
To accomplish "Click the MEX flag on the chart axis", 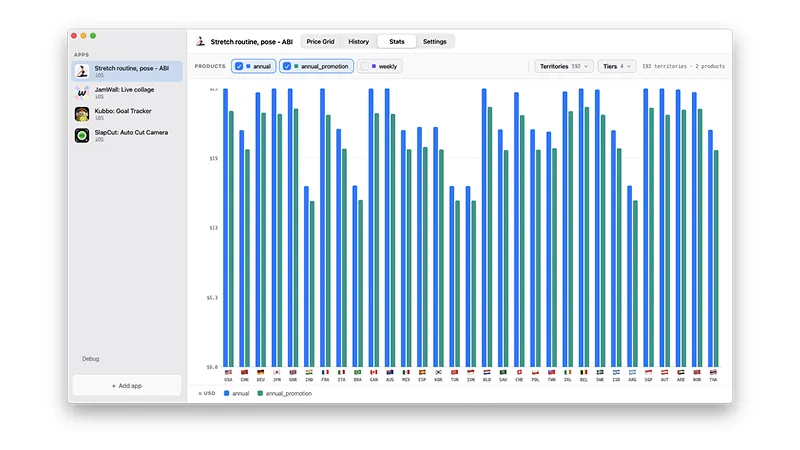I will 406,372.
